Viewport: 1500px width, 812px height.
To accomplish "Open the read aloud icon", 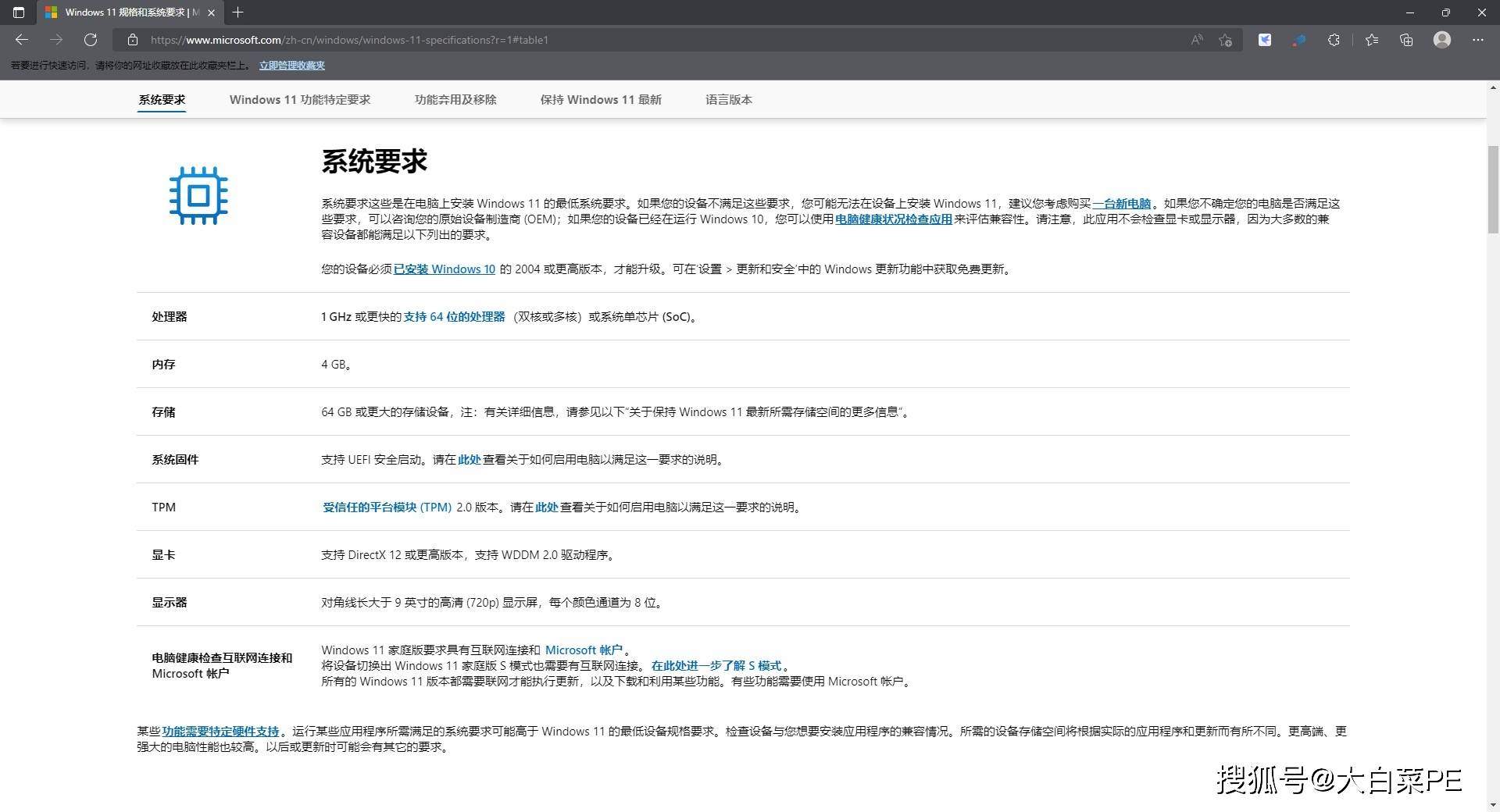I will pos(1197,40).
